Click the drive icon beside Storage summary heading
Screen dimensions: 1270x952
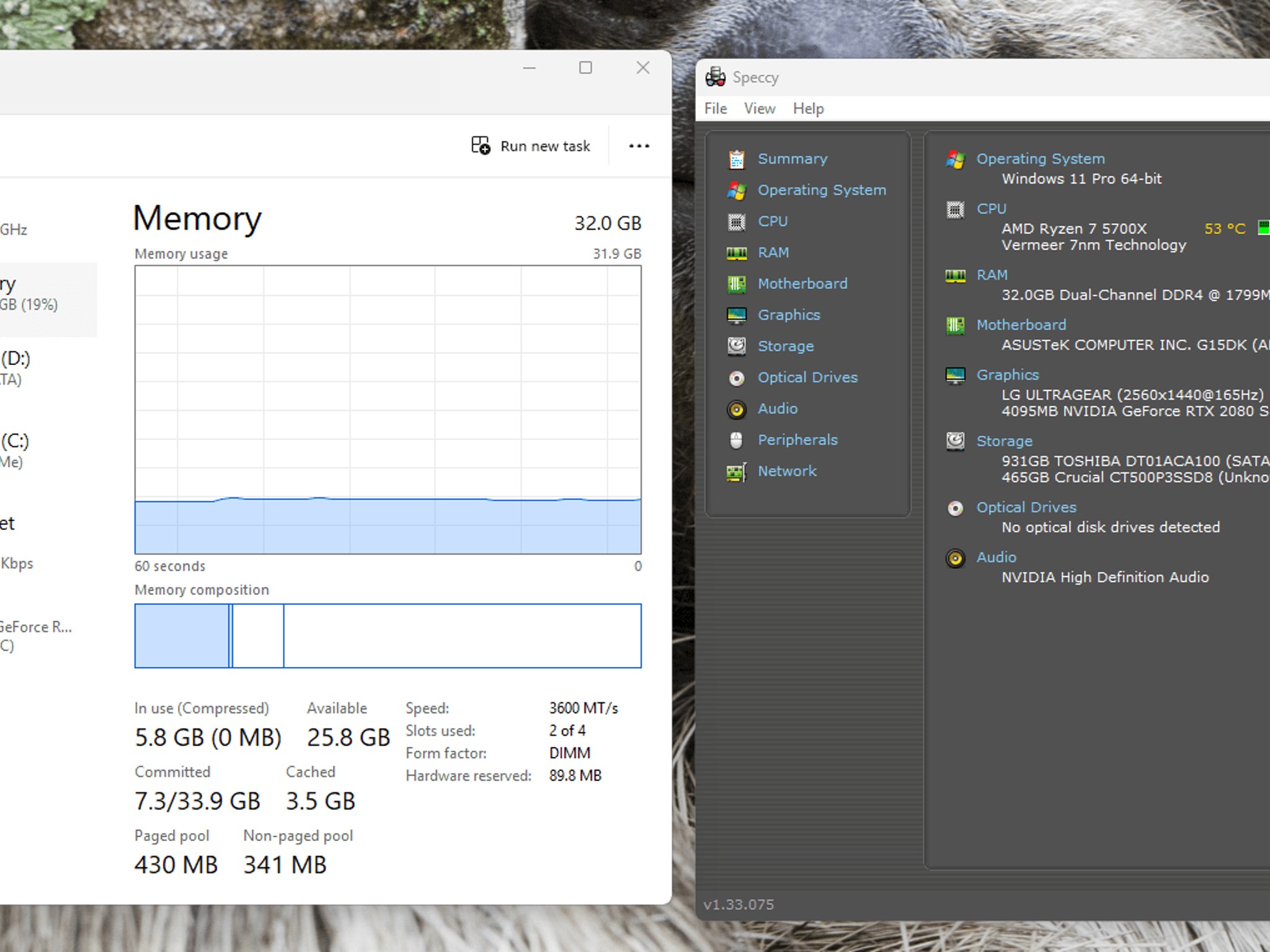coord(955,441)
